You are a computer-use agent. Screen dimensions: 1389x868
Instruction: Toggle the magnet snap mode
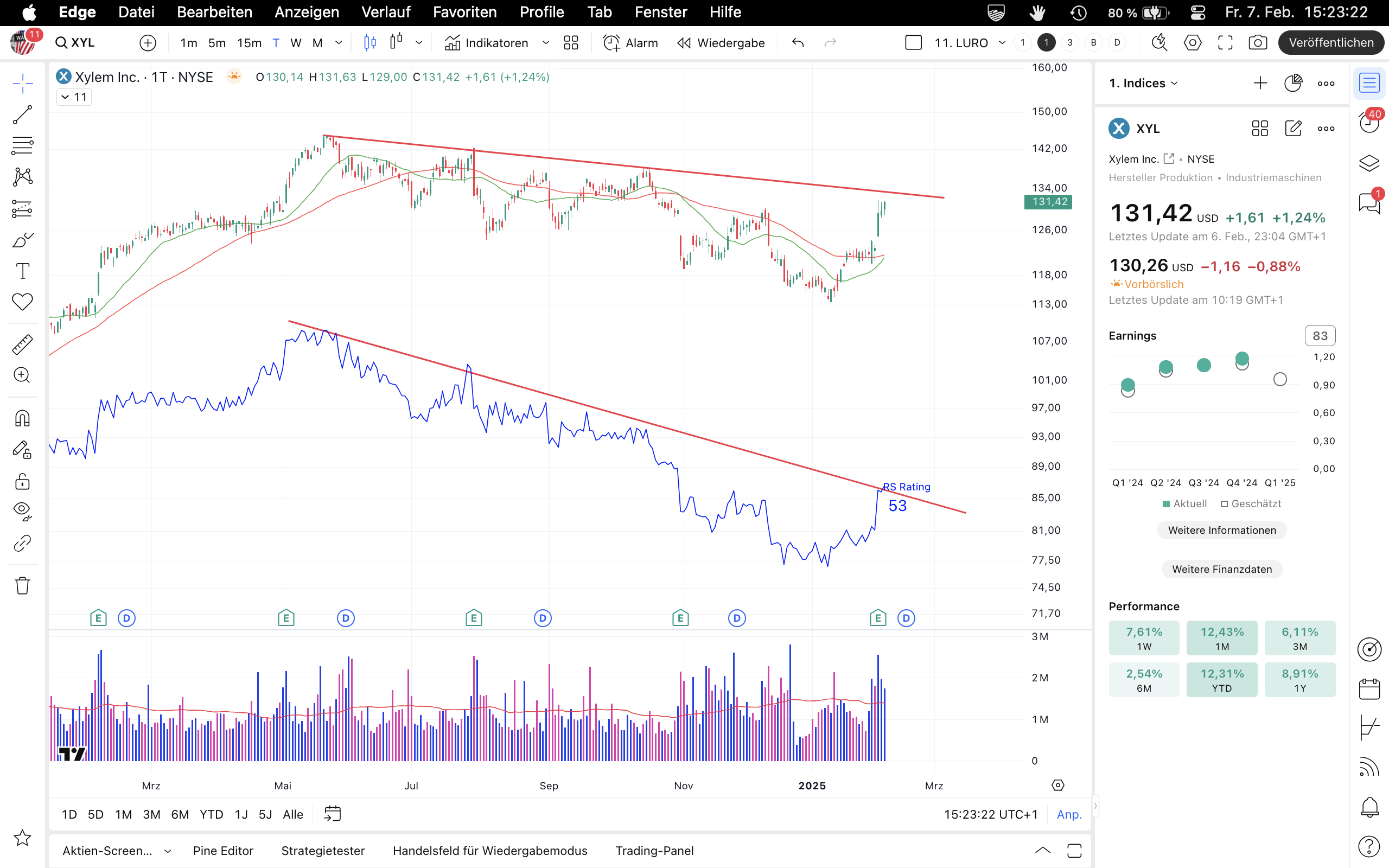pos(22,418)
